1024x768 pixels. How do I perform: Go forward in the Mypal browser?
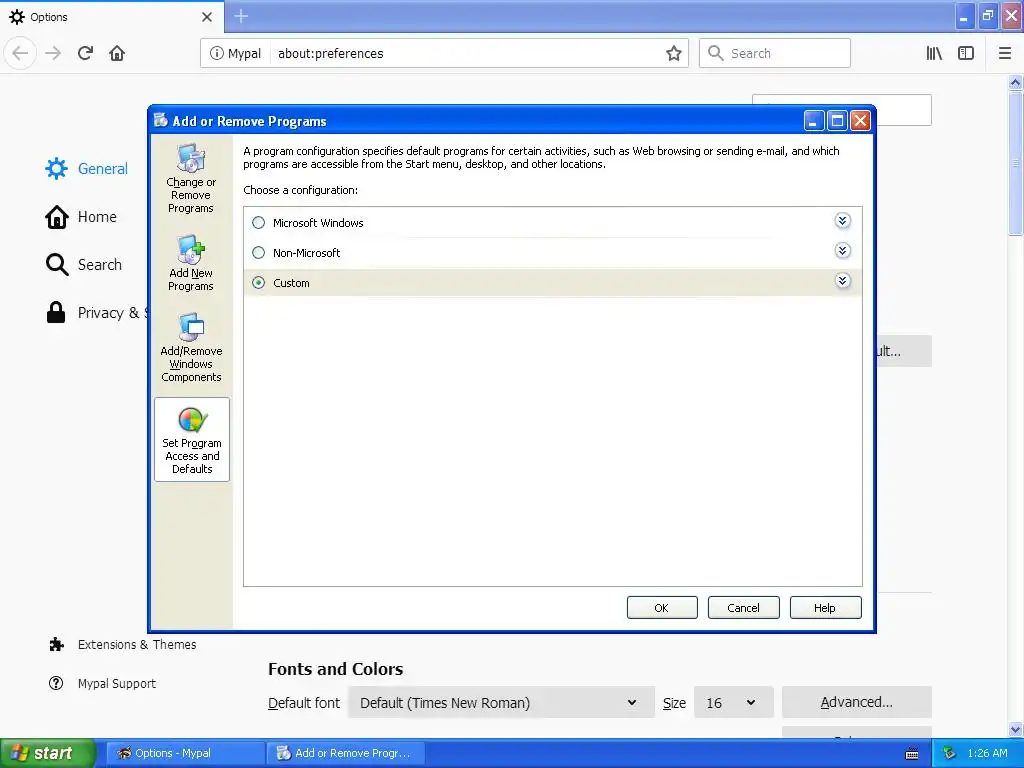pos(53,53)
